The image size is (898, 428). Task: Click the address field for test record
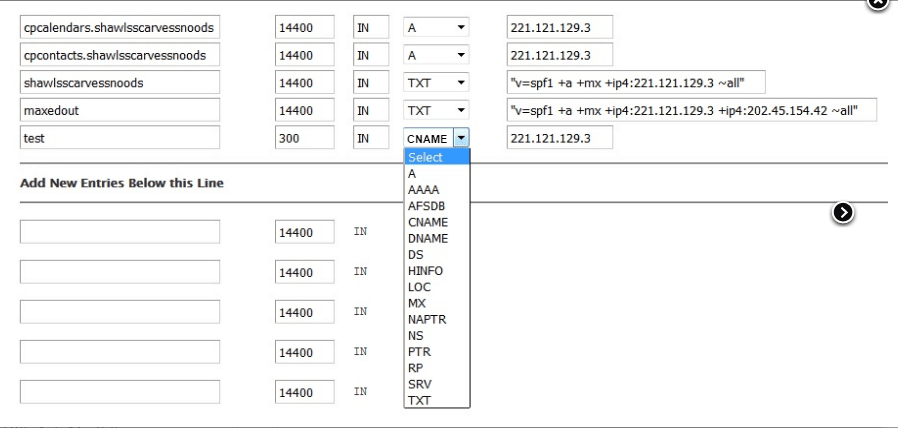click(559, 138)
